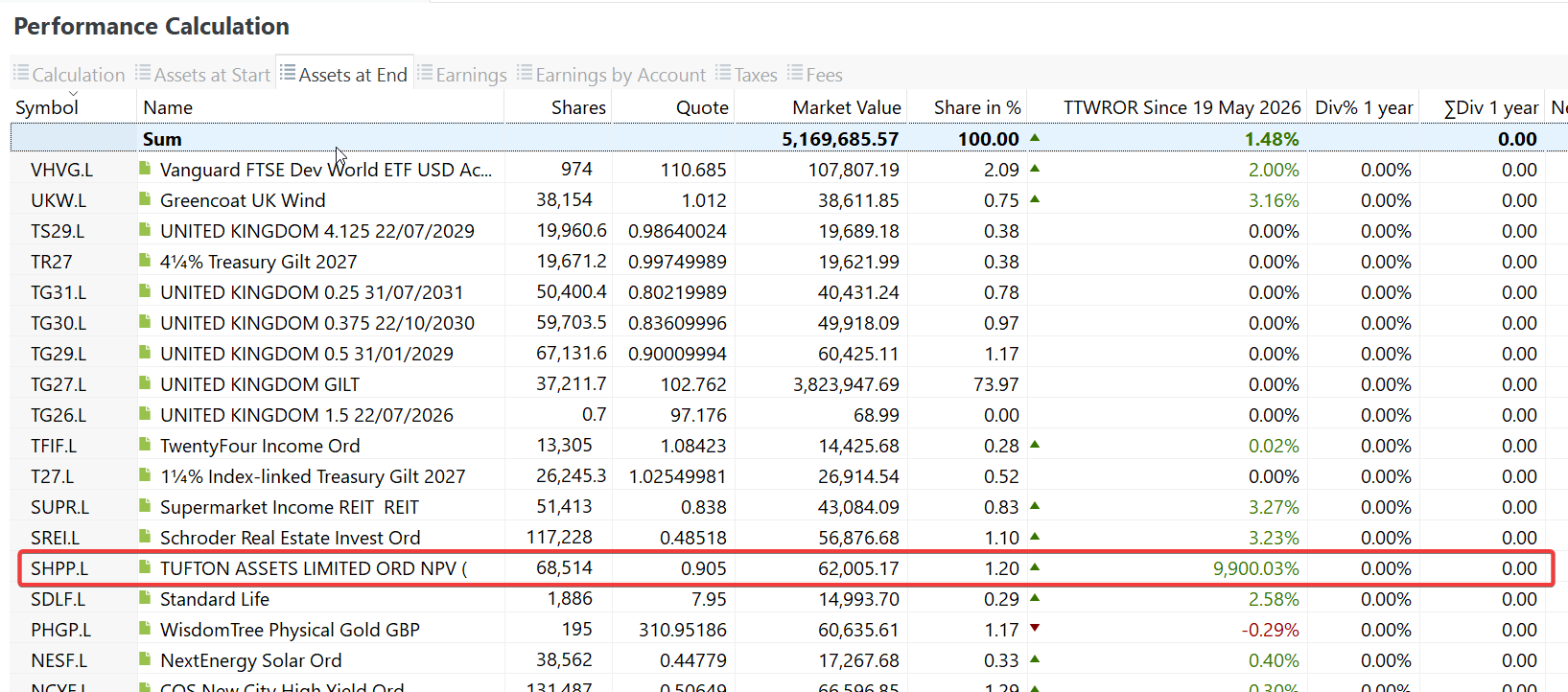Click the icon beside 4¼% Treasury Gilt 2027
This screenshot has width=1568, height=692.
[x=146, y=261]
